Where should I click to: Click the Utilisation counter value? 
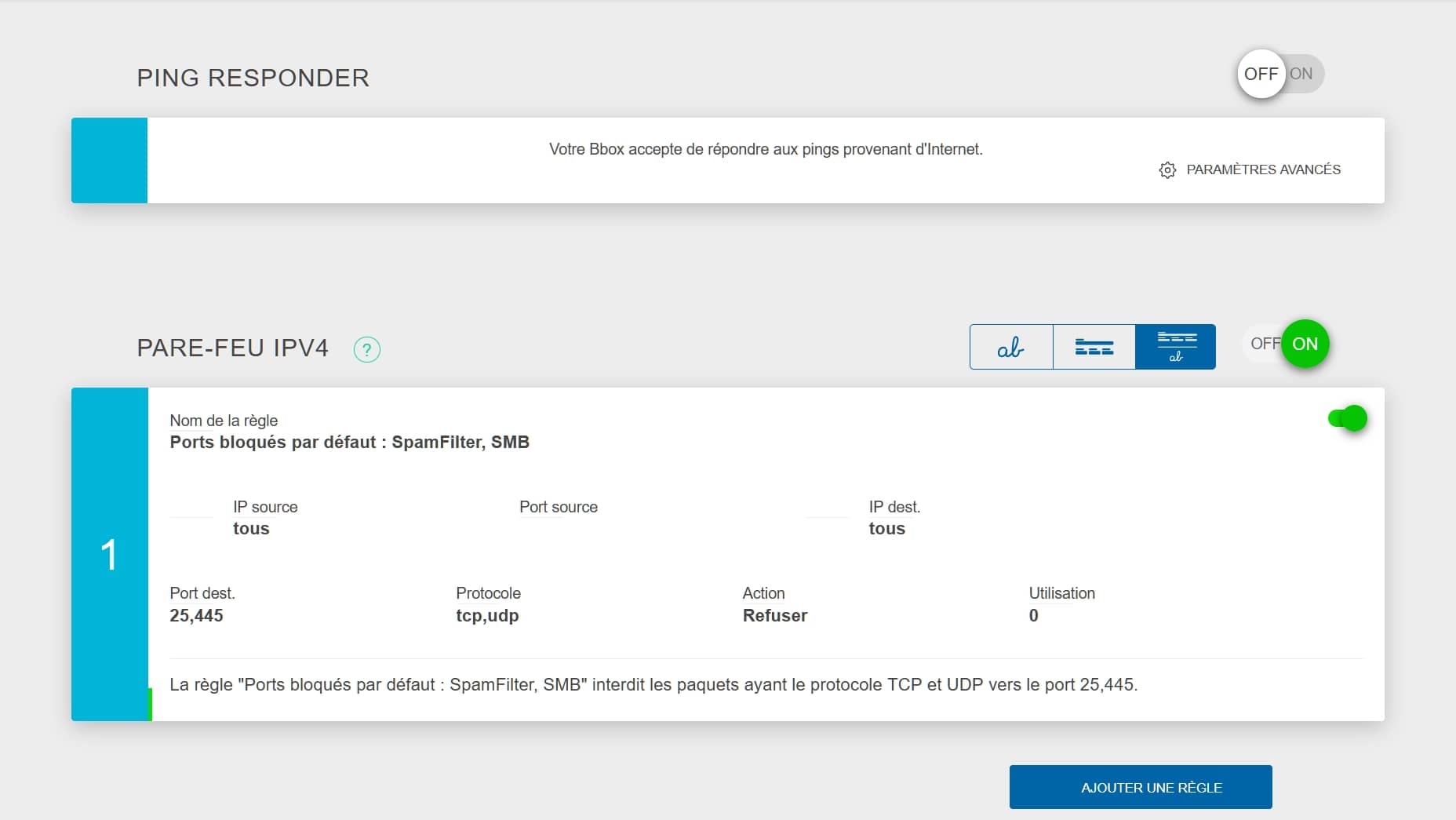pyautogui.click(x=1033, y=616)
